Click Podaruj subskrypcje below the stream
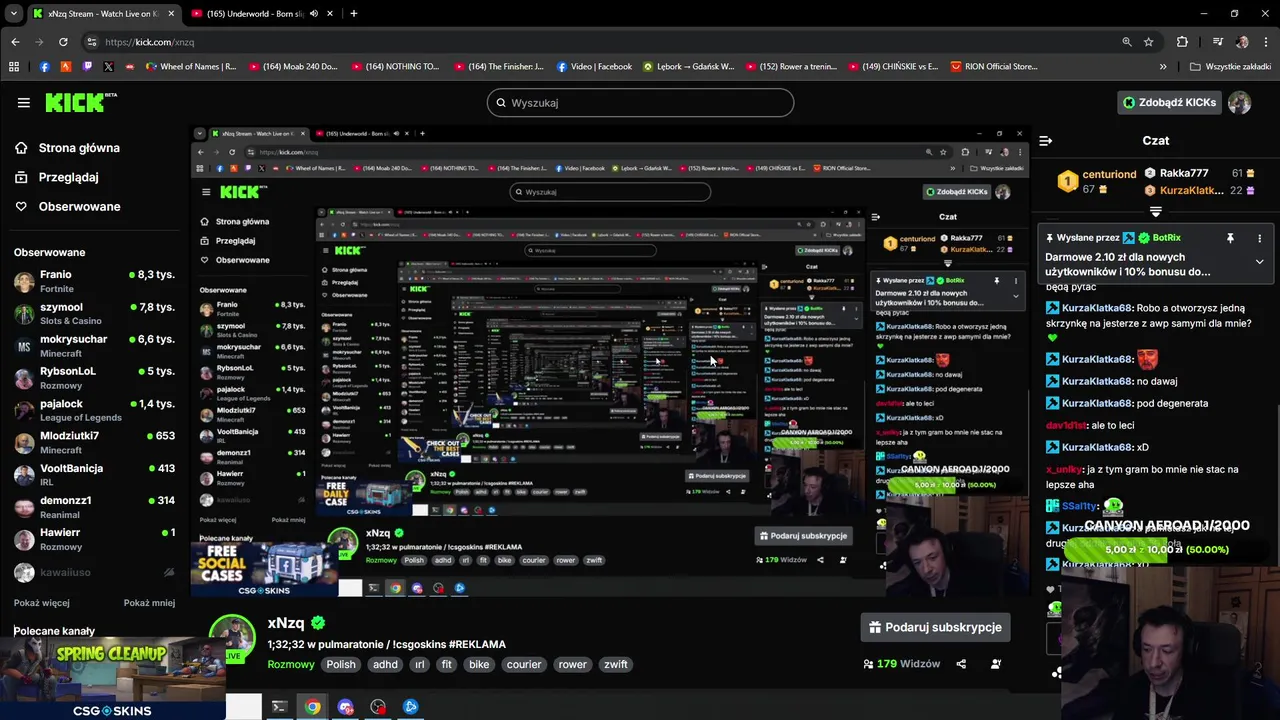 click(x=936, y=627)
